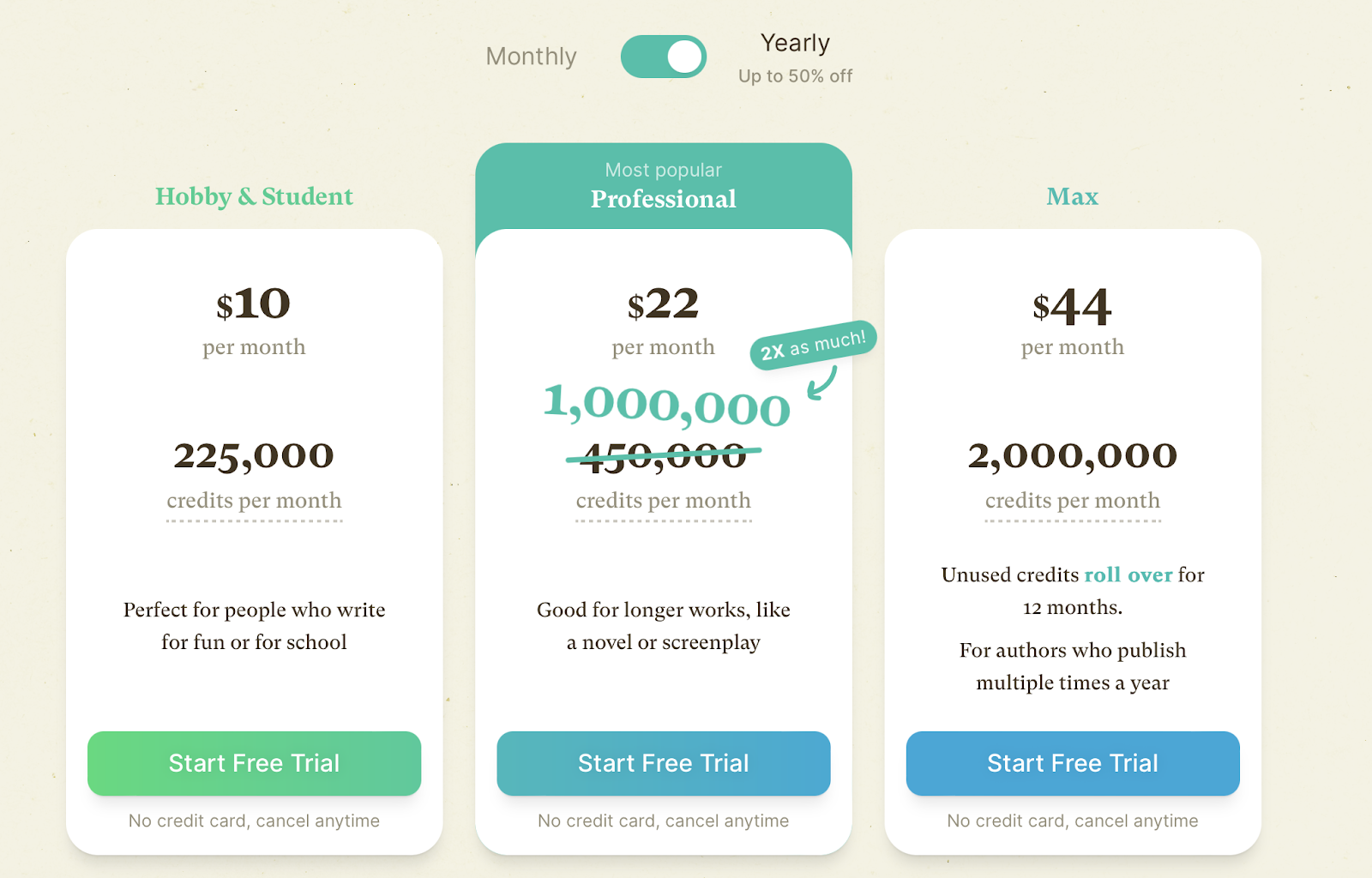Click the Max plan title
The height and width of the screenshot is (878, 1372).
pos(1072,196)
